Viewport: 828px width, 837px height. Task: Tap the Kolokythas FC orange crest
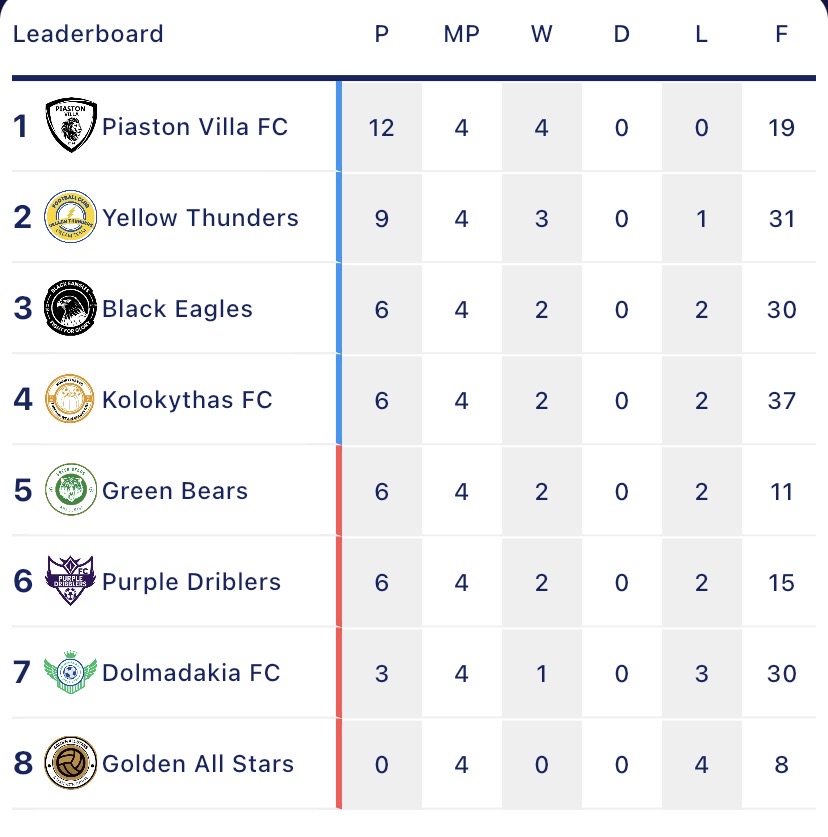[70, 399]
